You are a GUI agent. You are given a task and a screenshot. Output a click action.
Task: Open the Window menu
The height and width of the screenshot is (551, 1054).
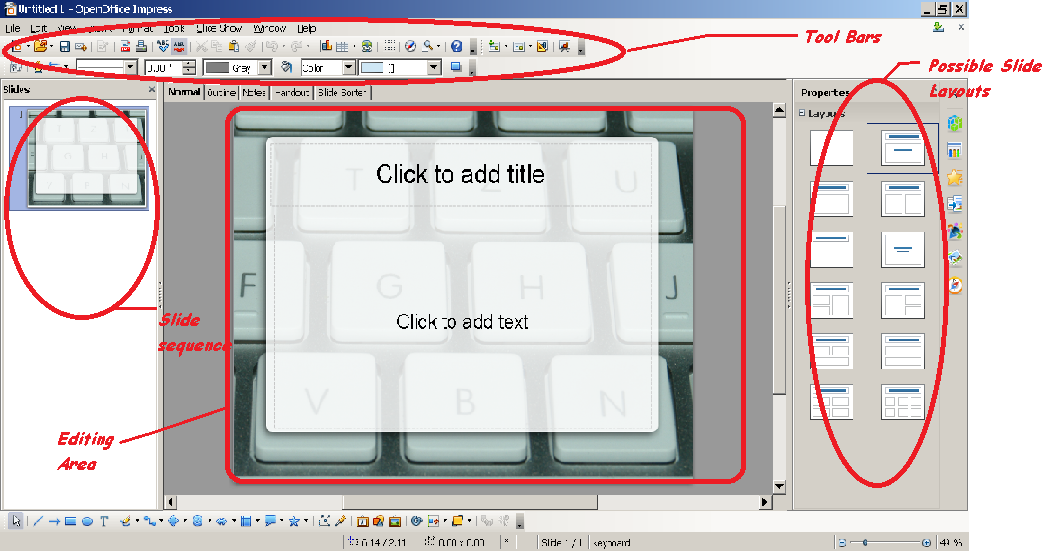(x=270, y=28)
